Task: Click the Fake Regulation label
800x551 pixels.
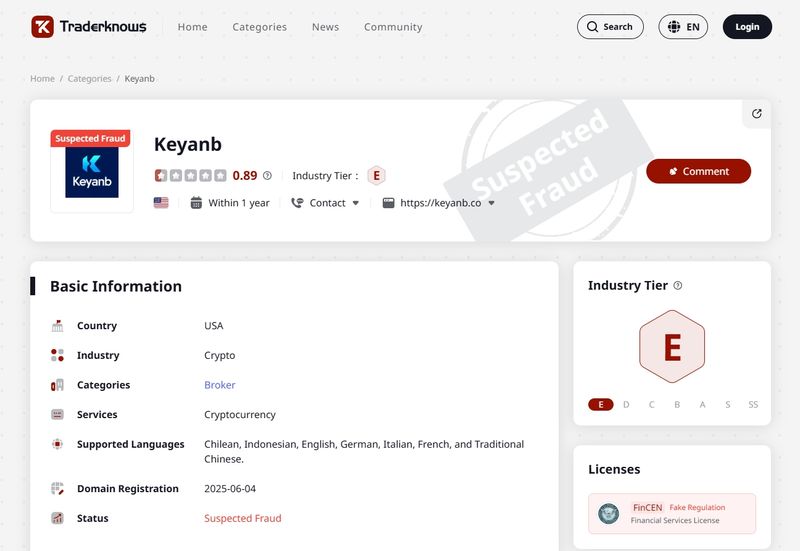Action: [697, 507]
